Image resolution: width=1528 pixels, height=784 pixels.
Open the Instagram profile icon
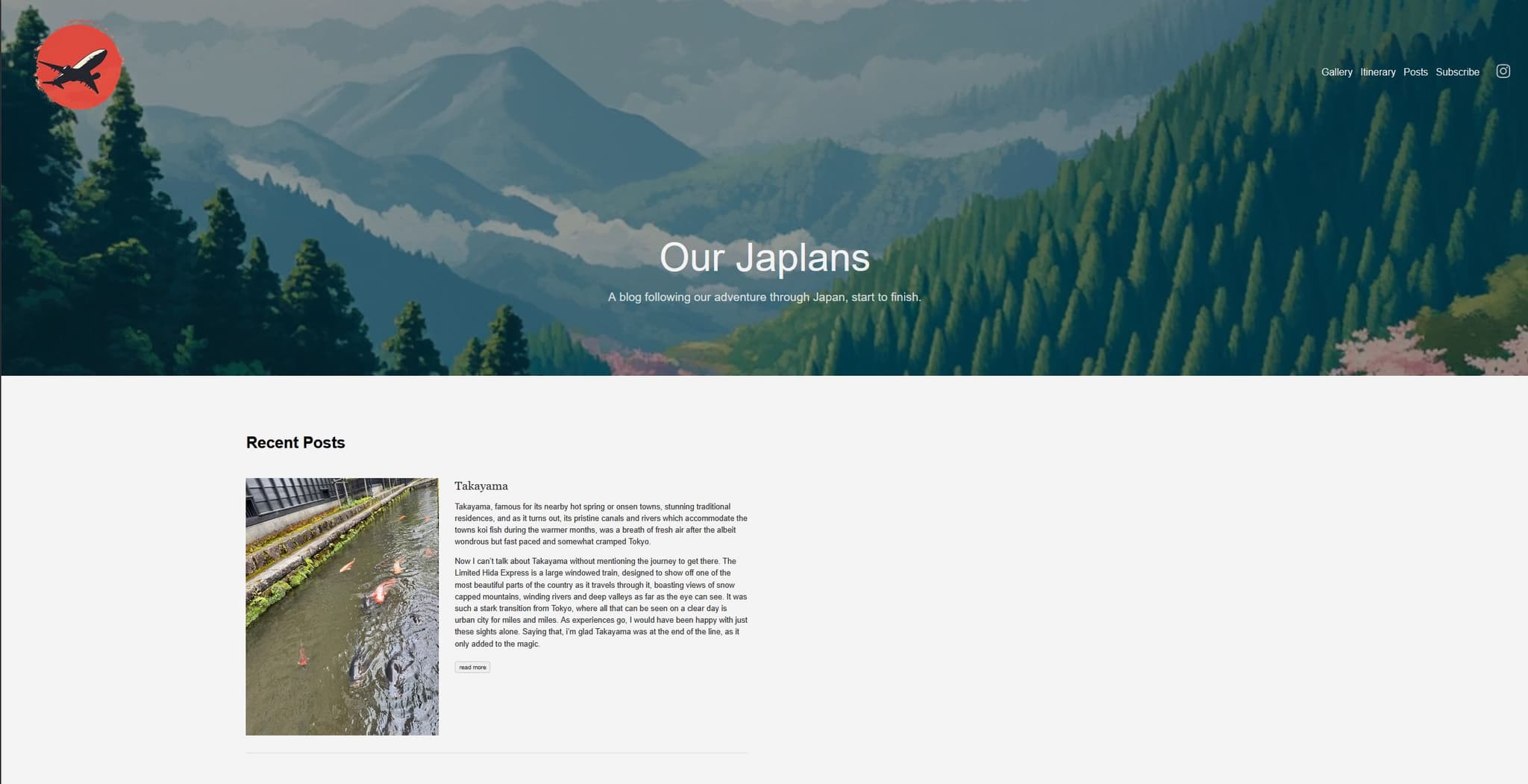coord(1503,72)
